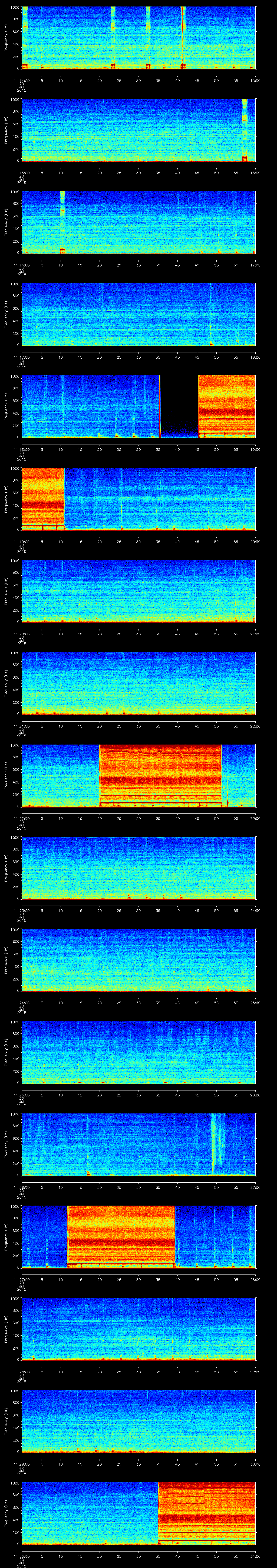This screenshot has height=1568, width=277.
Task: Click the red noise block in 11:19:00 spectrogram
Action: 43,499
